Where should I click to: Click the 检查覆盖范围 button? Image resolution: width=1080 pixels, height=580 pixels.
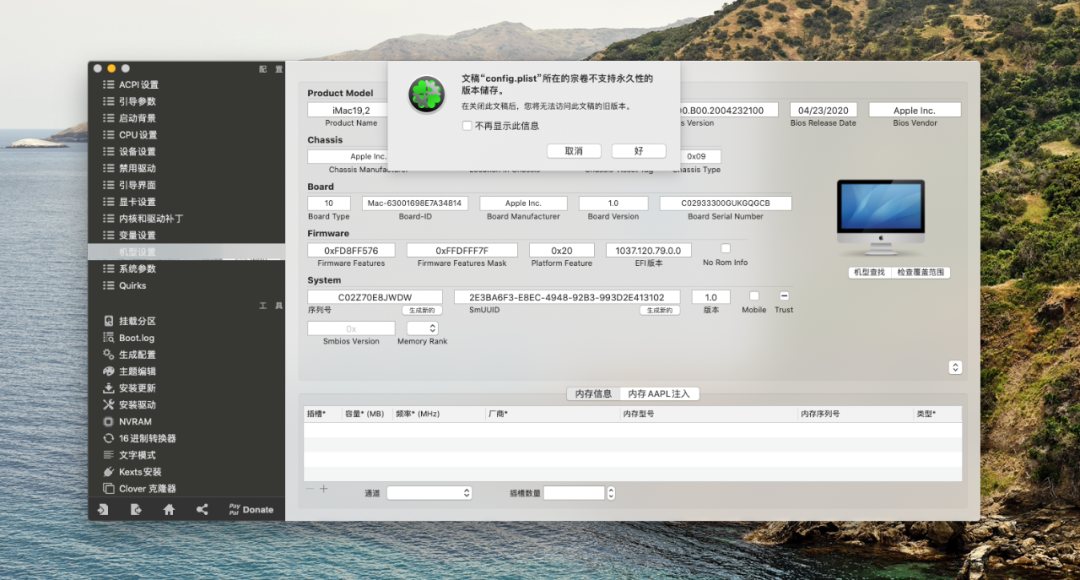tap(920, 273)
